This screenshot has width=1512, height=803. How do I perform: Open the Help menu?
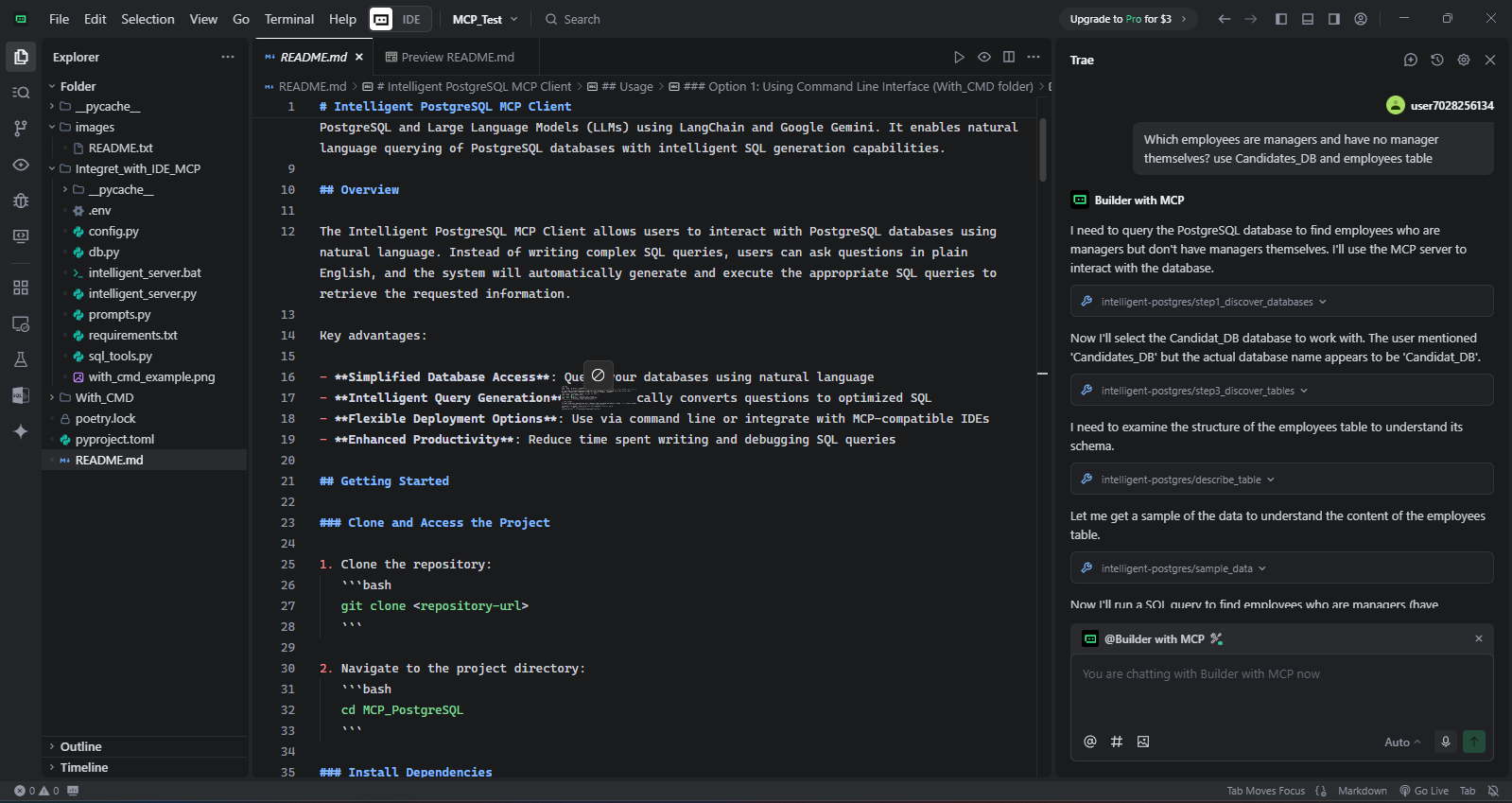tap(342, 19)
